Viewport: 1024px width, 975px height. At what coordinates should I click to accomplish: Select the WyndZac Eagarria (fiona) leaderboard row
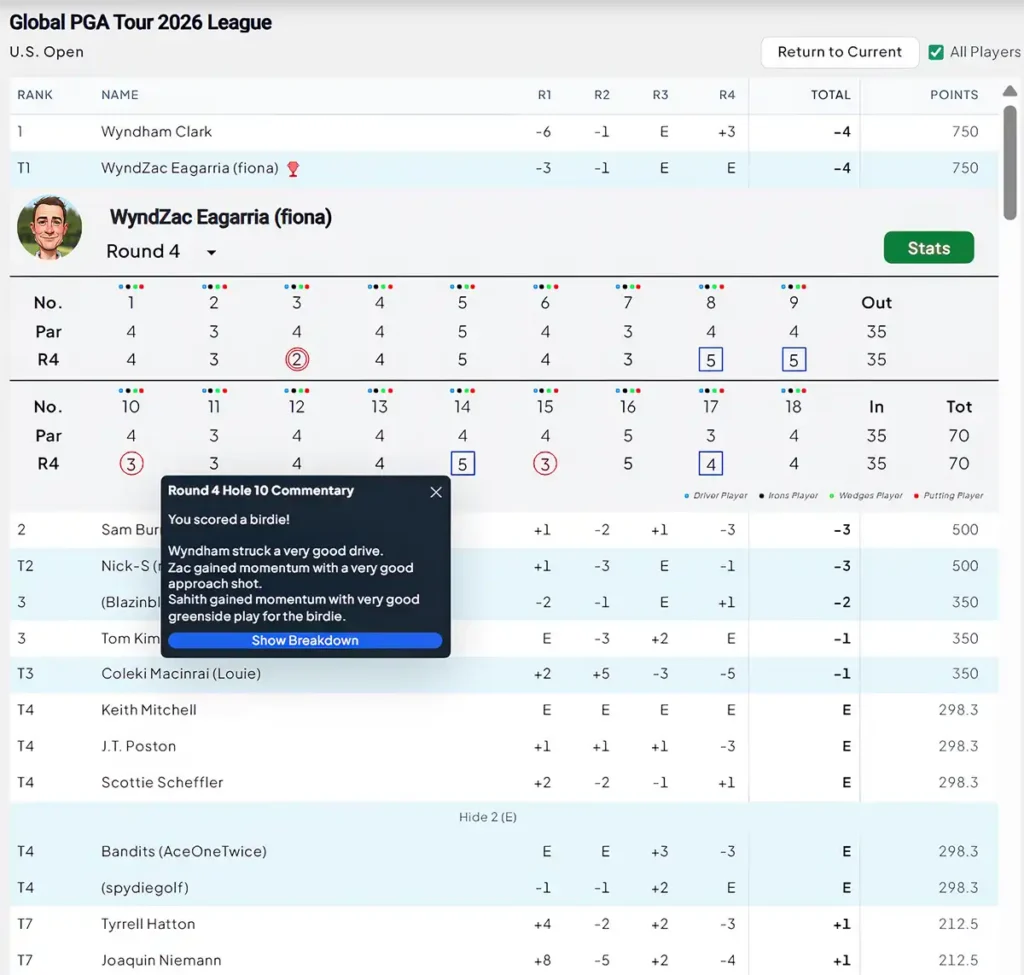[504, 168]
